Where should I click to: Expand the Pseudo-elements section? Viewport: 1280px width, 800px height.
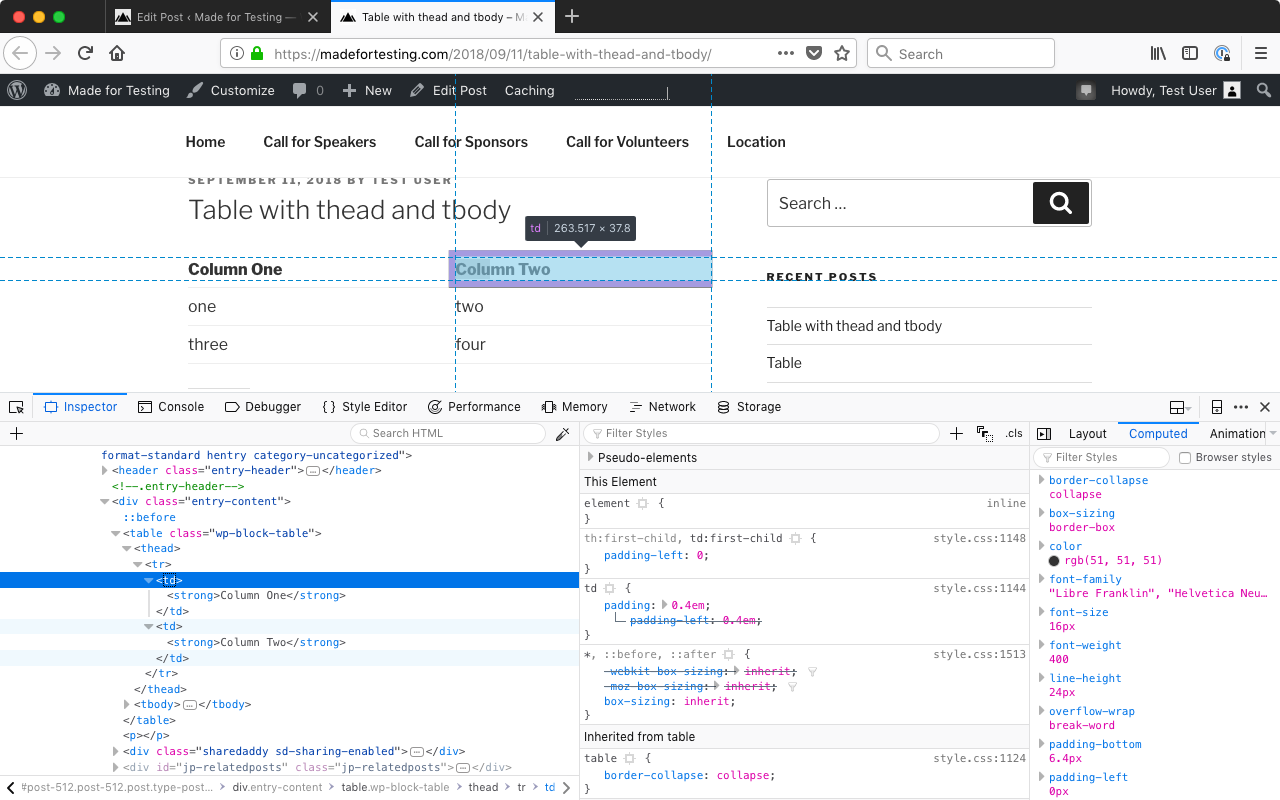590,457
